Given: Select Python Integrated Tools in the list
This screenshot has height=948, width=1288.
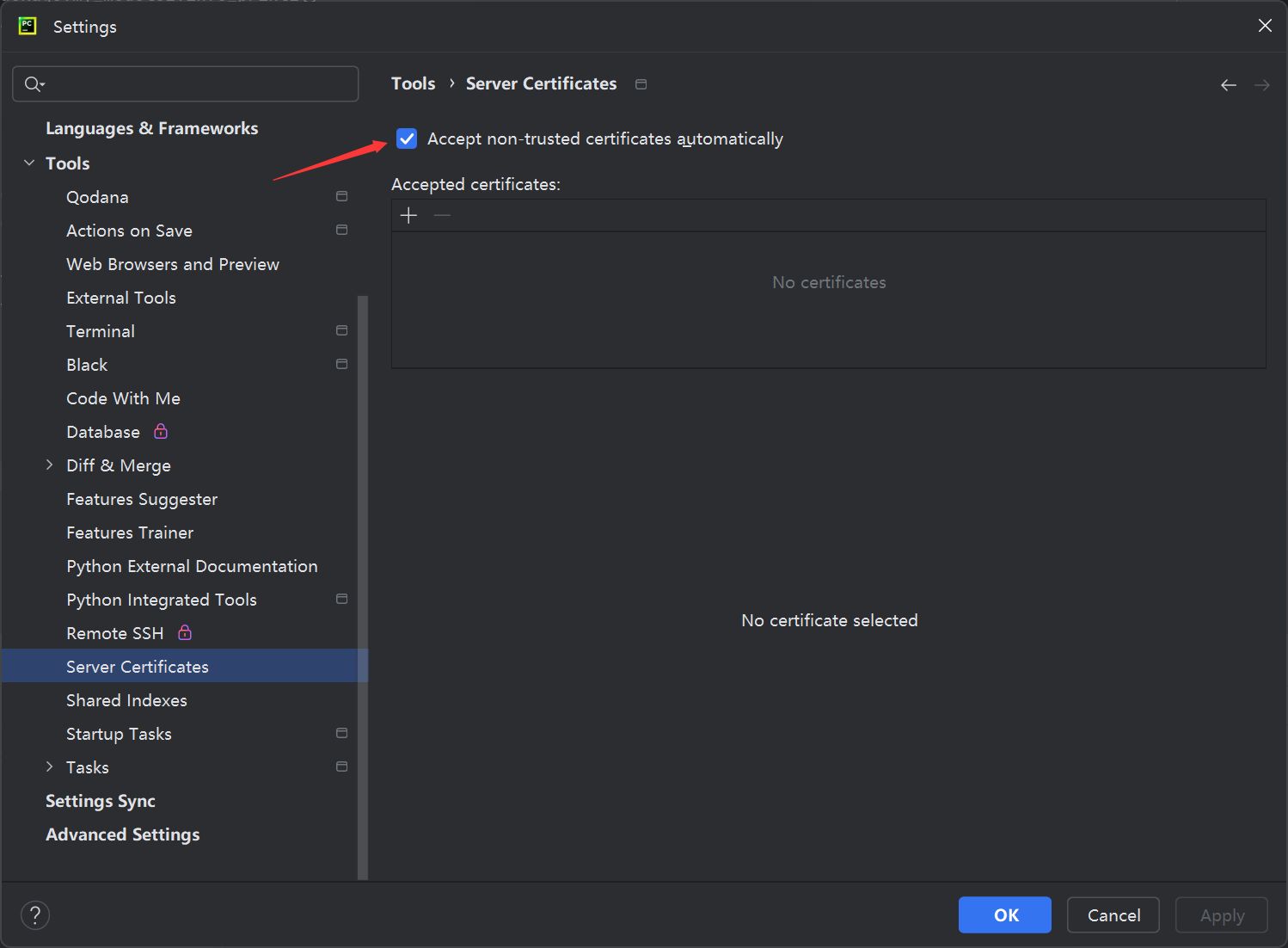Looking at the screenshot, I should pyautogui.click(x=162, y=600).
